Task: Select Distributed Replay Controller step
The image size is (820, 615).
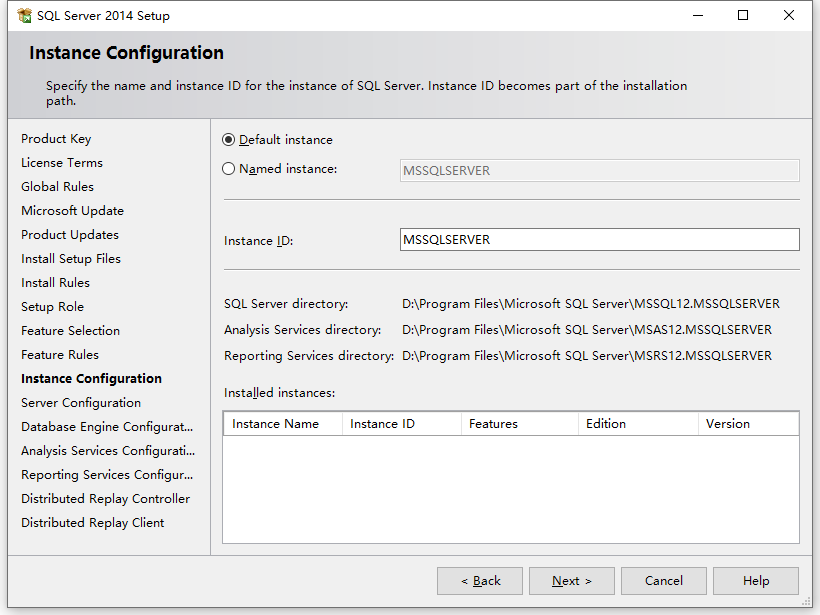Action: pos(106,499)
